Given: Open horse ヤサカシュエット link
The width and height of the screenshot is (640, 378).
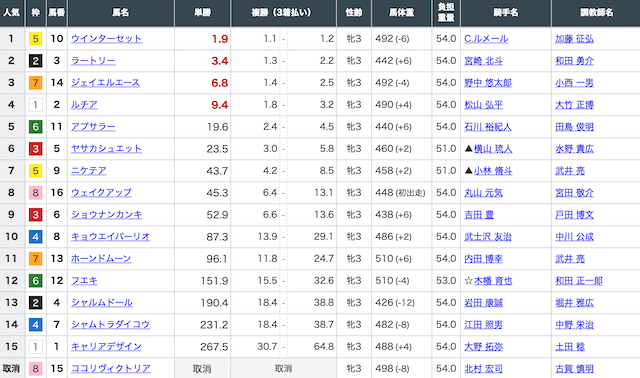Looking at the screenshot, I should click(x=107, y=149).
